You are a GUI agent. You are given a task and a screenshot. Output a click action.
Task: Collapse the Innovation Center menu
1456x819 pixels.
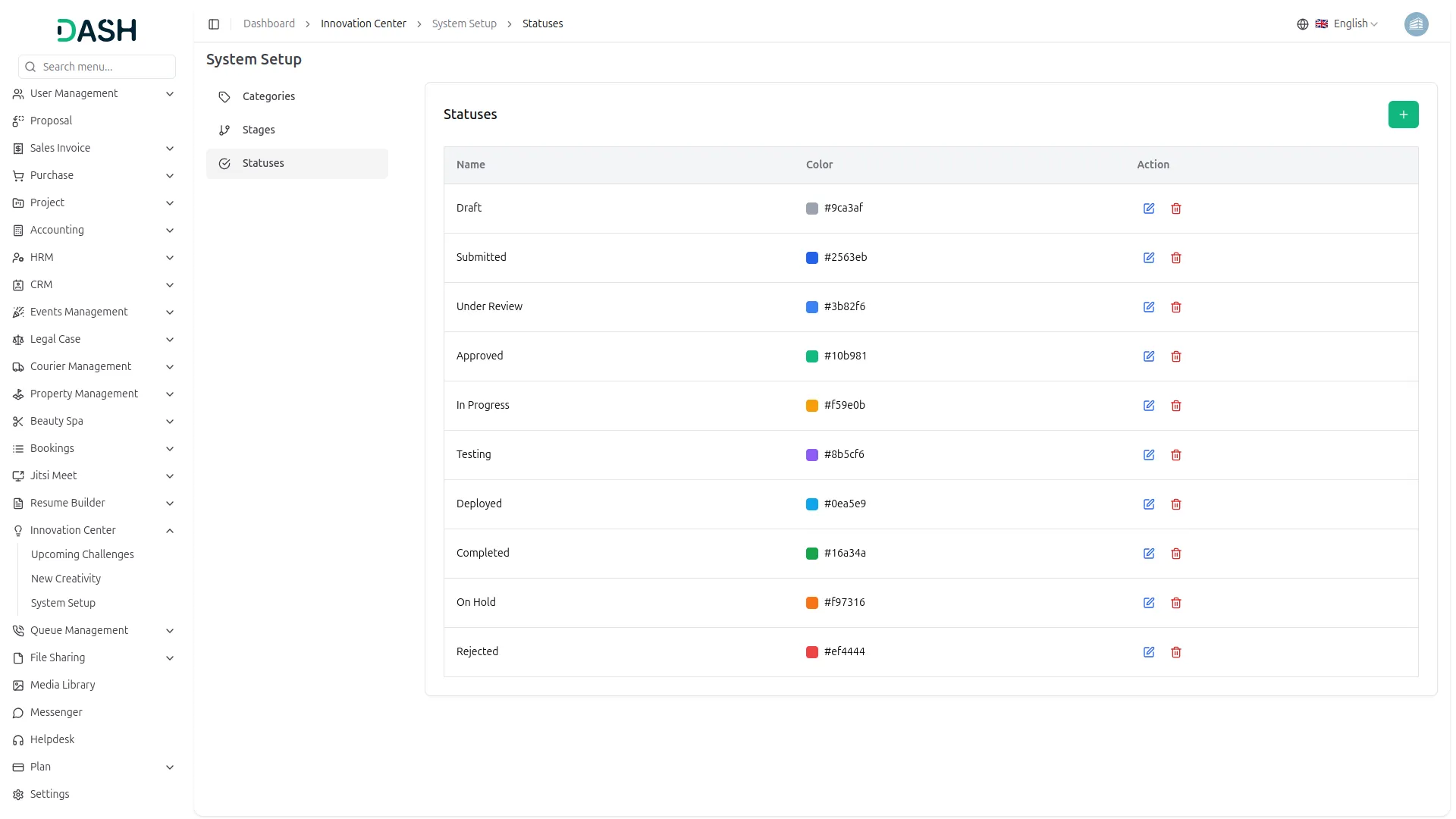click(94, 530)
